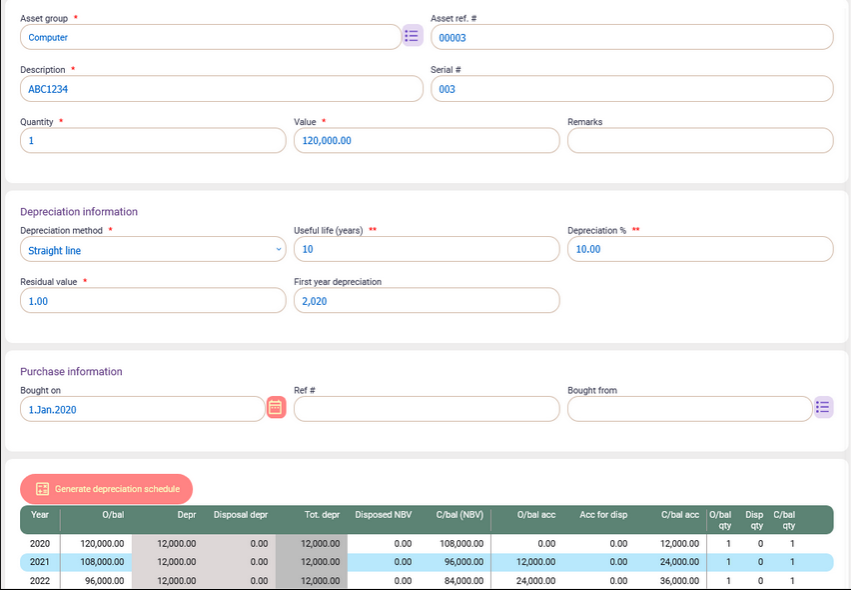
Task: Open the Bought on calendar picker
Action: click(276, 408)
